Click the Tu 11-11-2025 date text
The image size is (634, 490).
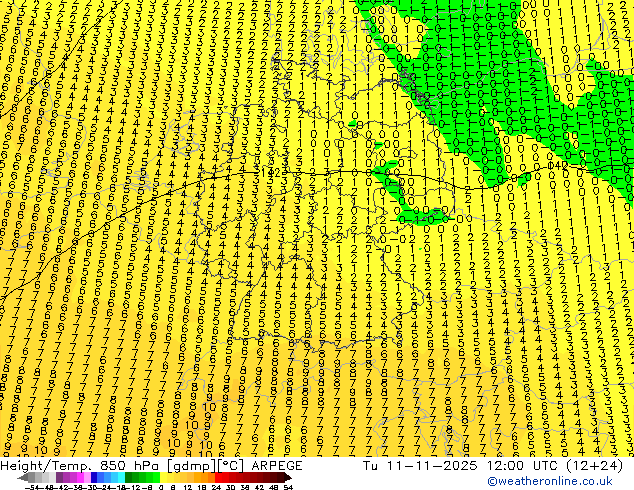(420, 466)
